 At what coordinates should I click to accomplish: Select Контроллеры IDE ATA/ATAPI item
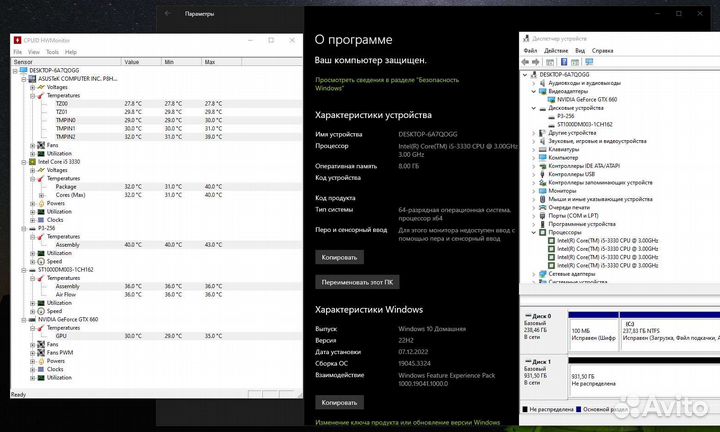(x=584, y=166)
